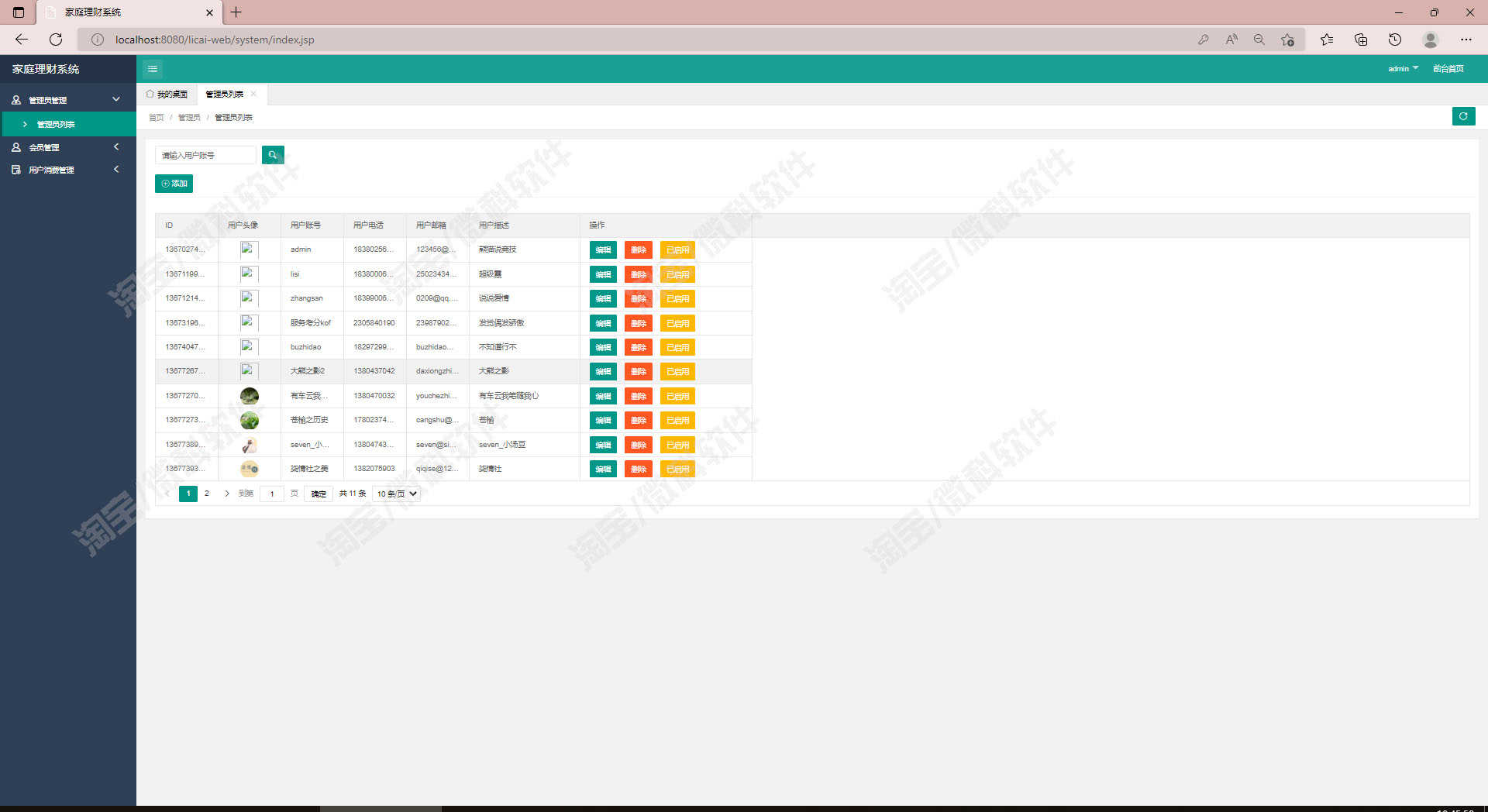The height and width of the screenshot is (812, 1488).
Task: Toggle the 已启用 status for 柒情社之美
Action: 677,470
